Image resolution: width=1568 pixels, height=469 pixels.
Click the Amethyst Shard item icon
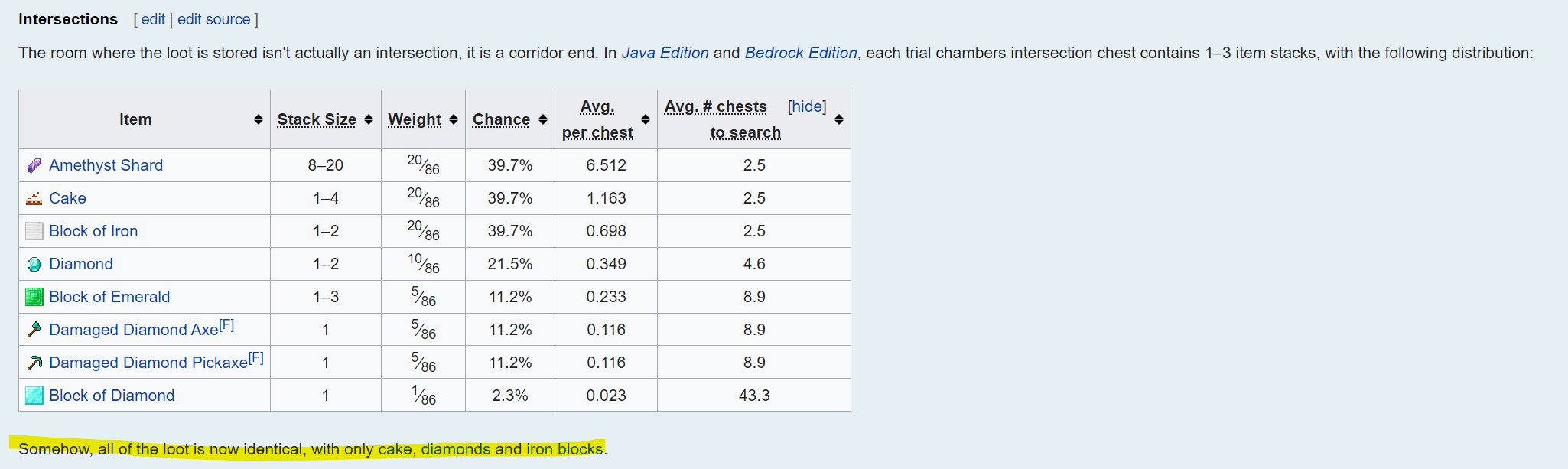(x=34, y=165)
